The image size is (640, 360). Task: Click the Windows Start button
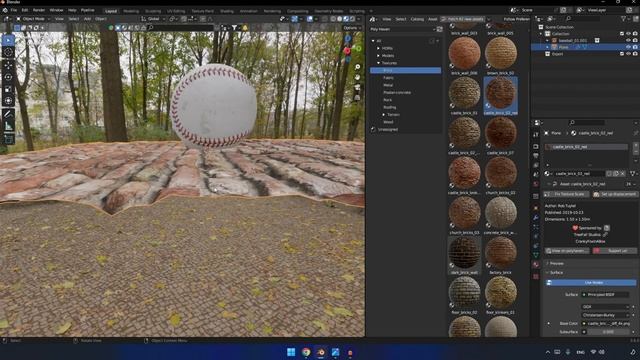[x=291, y=352]
